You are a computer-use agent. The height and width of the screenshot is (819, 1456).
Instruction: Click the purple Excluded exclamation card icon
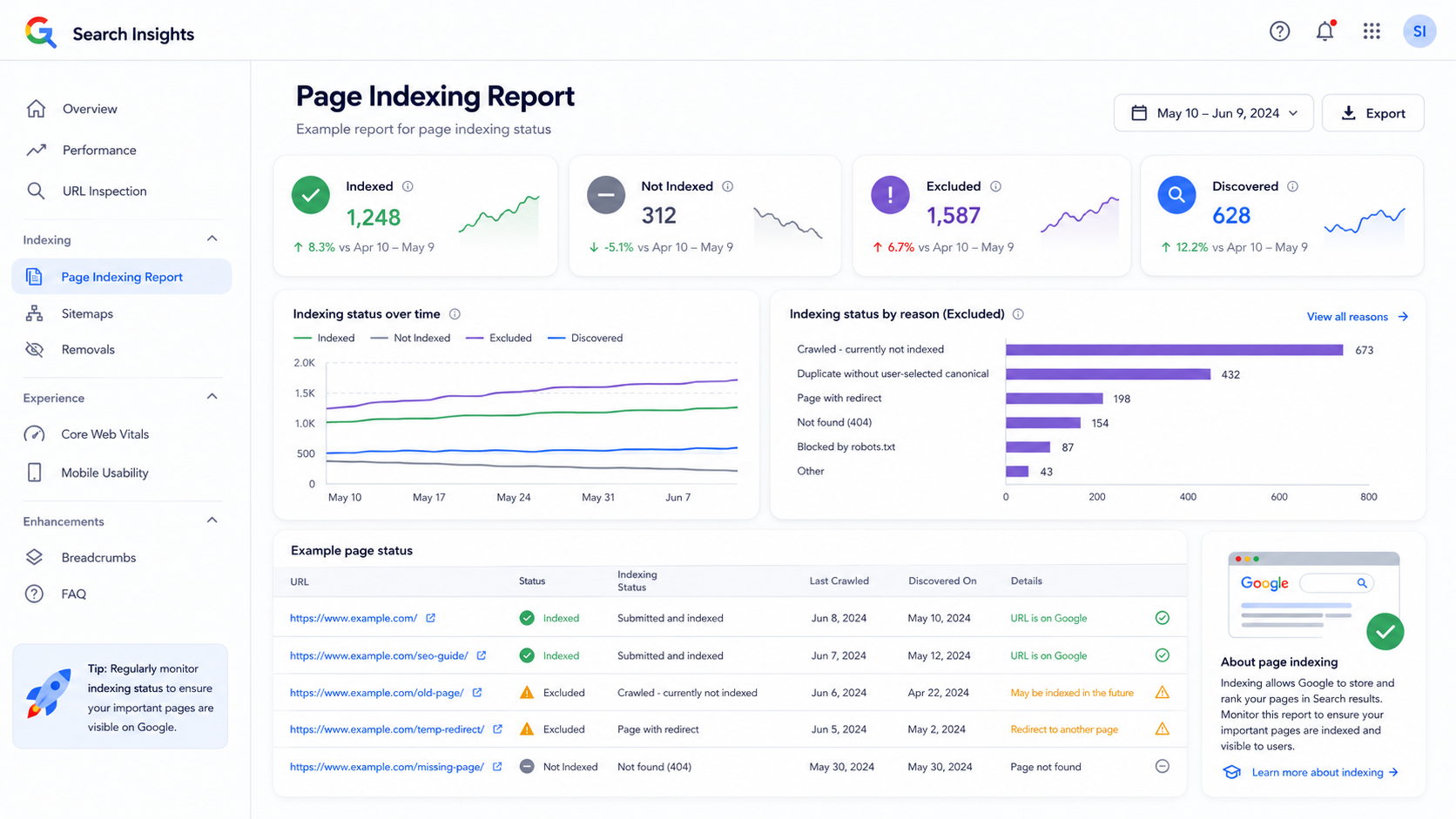click(890, 195)
